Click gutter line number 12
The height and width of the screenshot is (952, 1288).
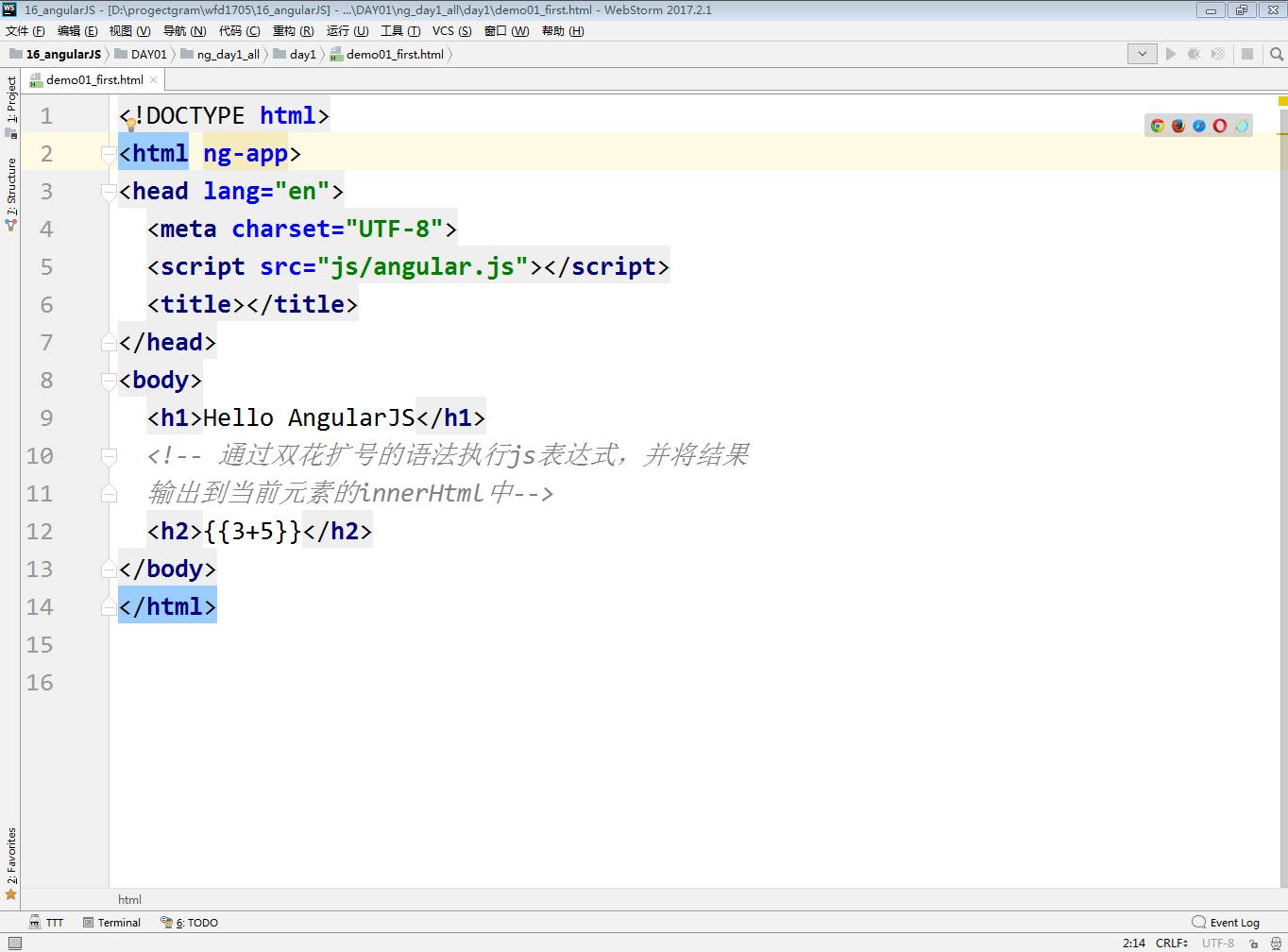pos(40,532)
